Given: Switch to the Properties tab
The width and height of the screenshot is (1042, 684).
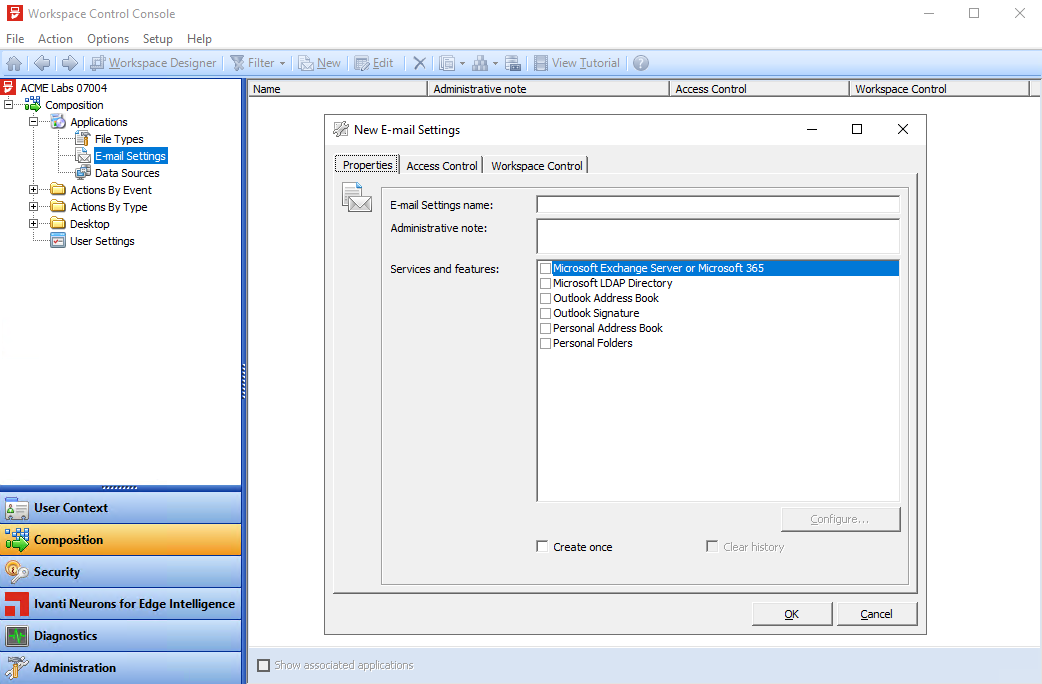Looking at the screenshot, I should pyautogui.click(x=367, y=165).
